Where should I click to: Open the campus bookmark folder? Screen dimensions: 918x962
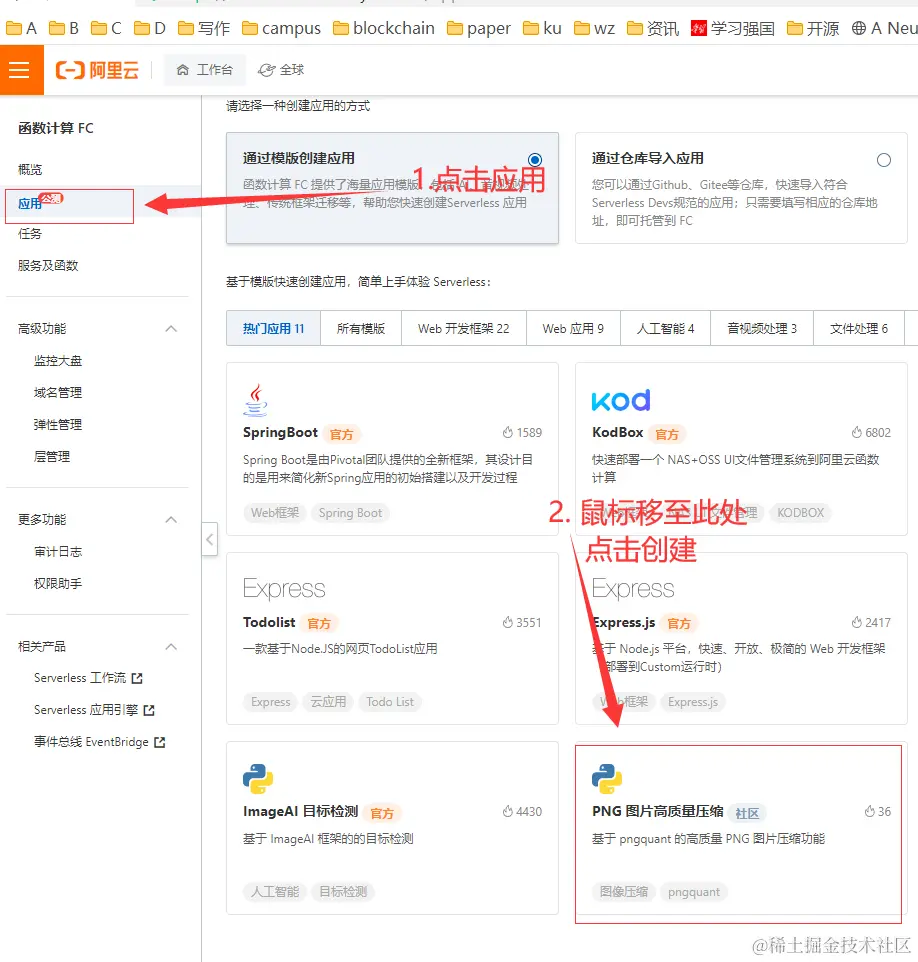tap(281, 28)
